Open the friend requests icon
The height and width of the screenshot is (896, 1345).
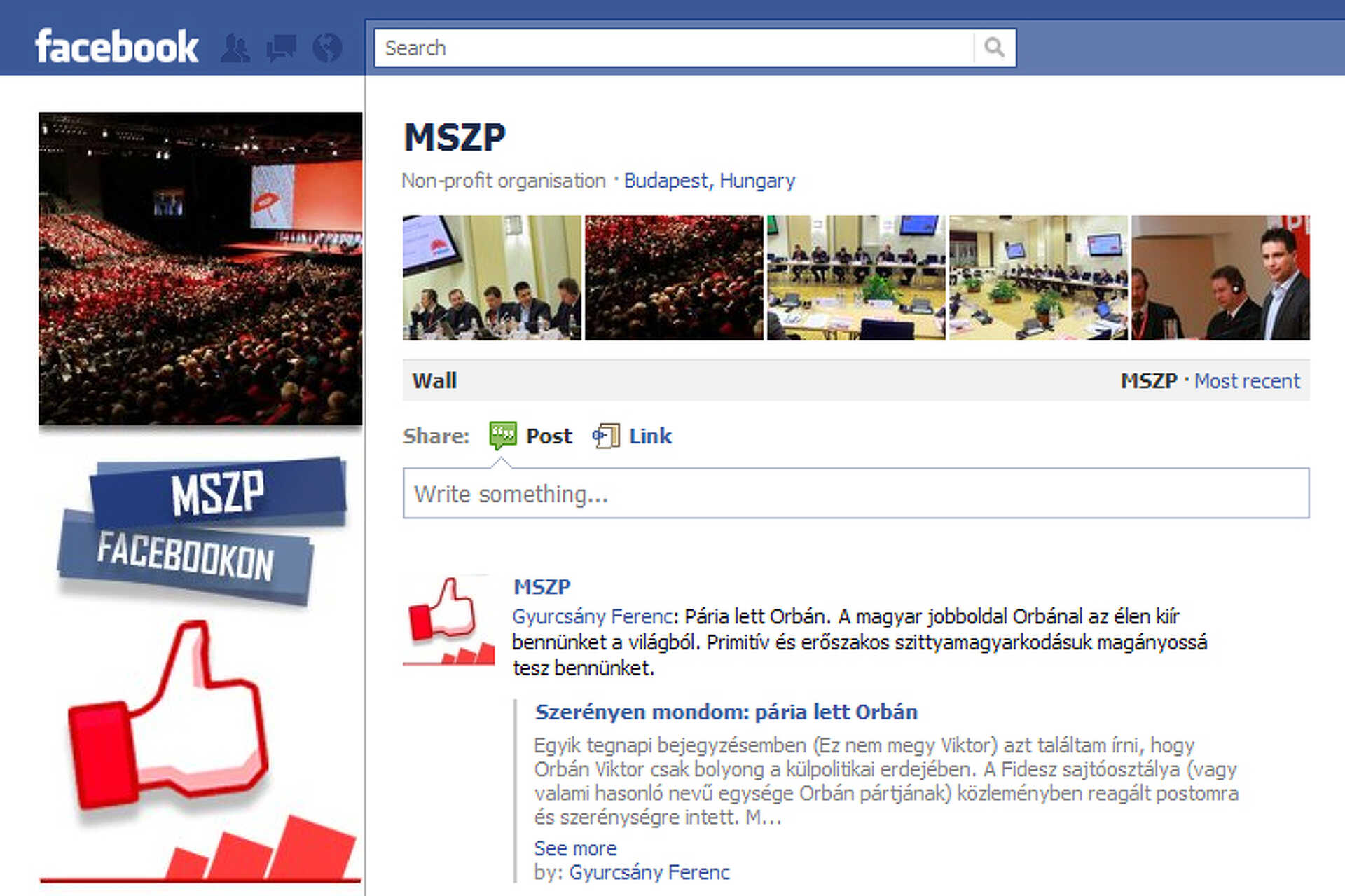[235, 48]
